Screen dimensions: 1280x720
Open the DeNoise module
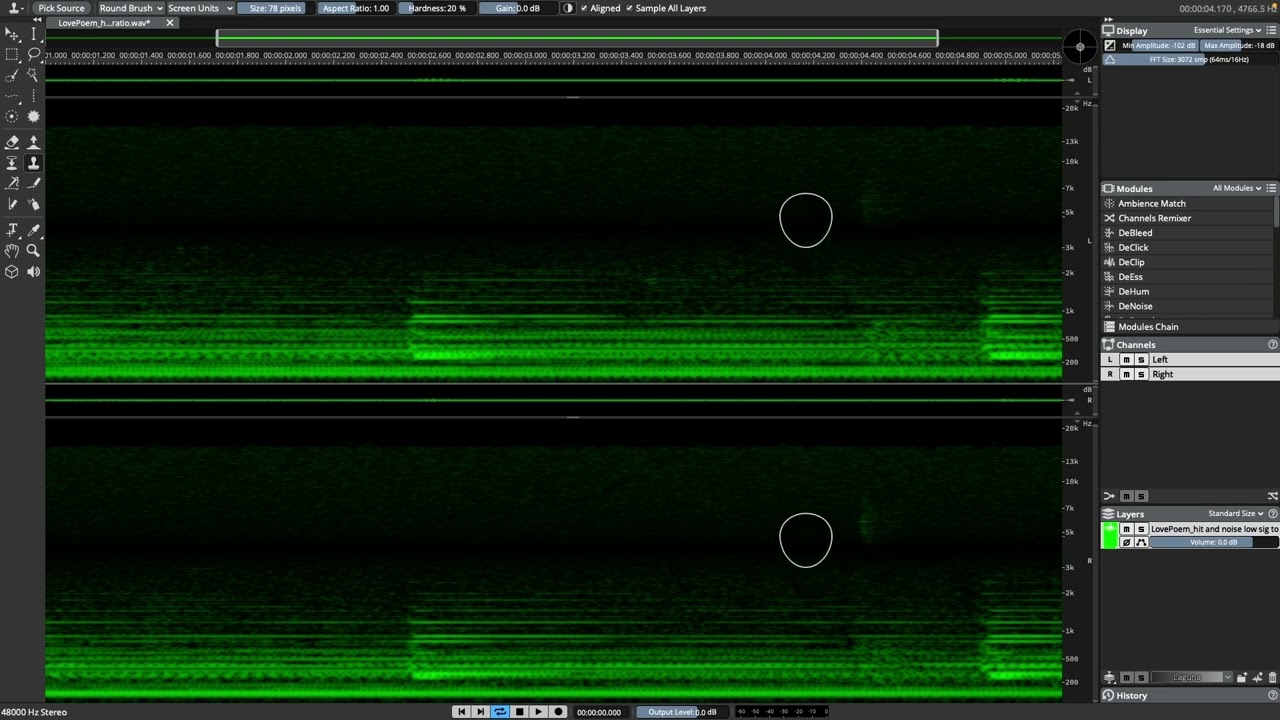pyautogui.click(x=1135, y=306)
